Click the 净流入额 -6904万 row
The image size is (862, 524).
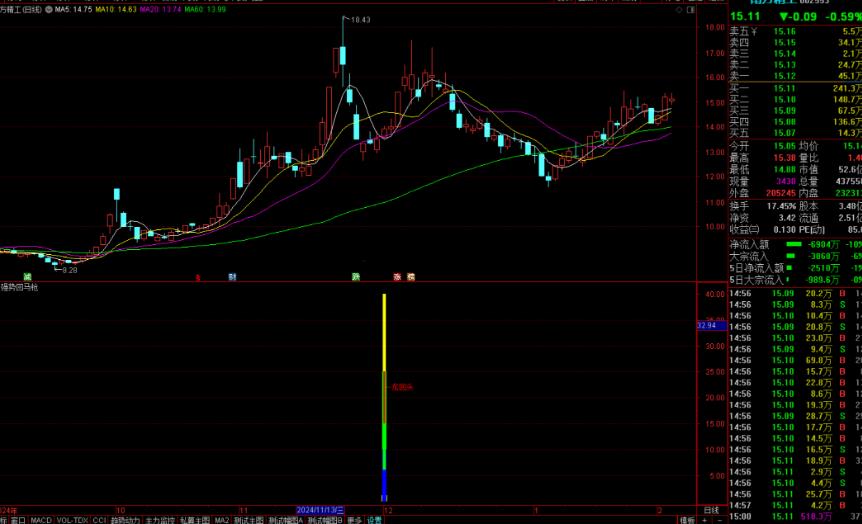click(795, 244)
